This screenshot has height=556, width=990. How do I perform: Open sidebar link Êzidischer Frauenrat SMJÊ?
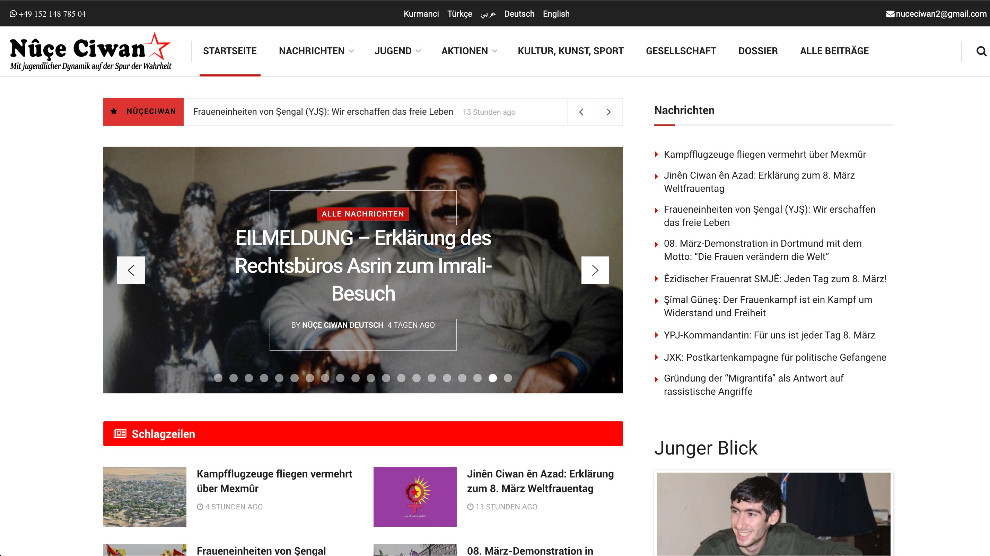point(775,278)
